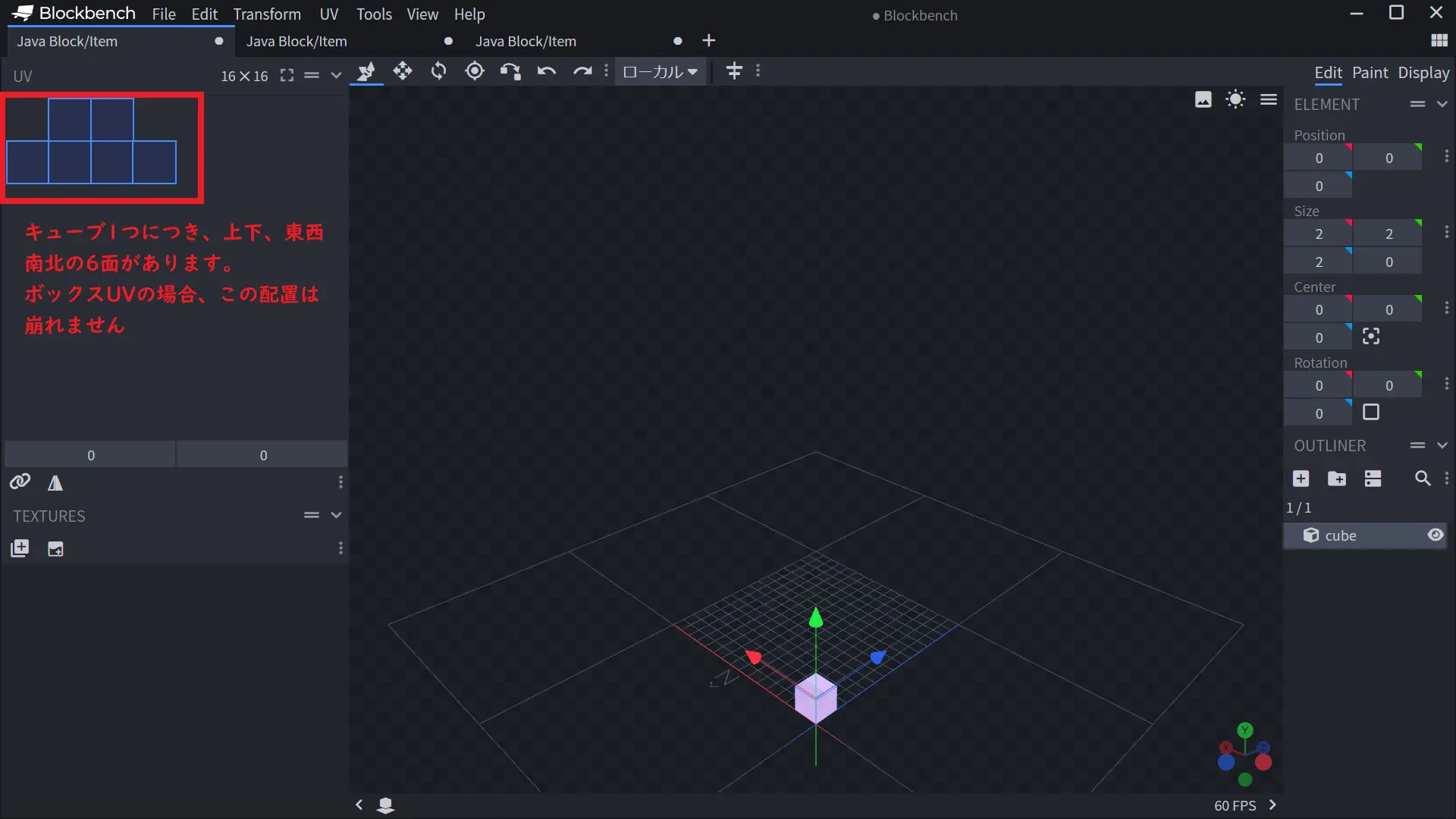Toggle viewport shading with the sun icon
This screenshot has height=819, width=1456.
[x=1235, y=99]
